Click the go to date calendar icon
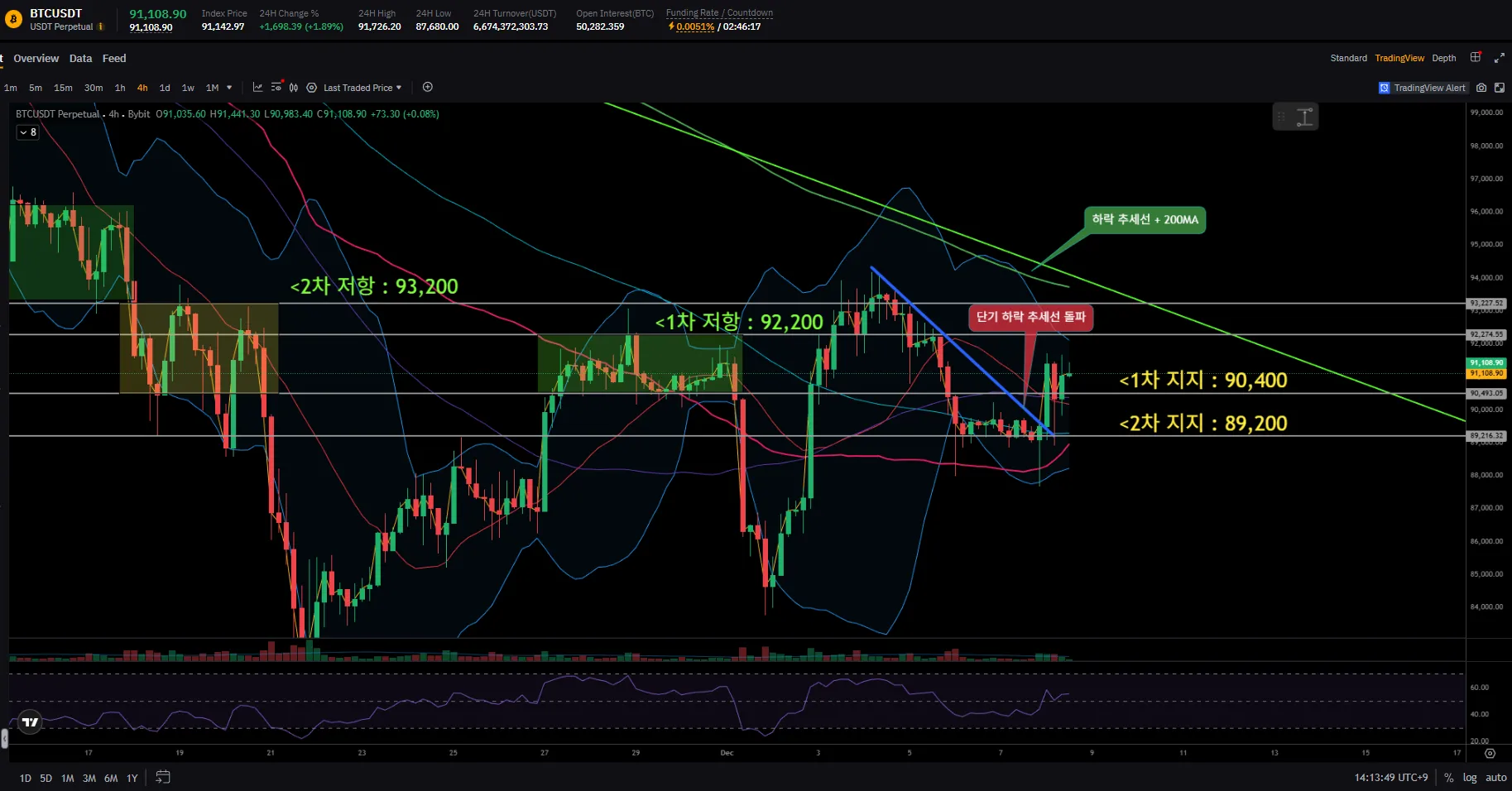The image size is (1512, 791). click(x=163, y=777)
